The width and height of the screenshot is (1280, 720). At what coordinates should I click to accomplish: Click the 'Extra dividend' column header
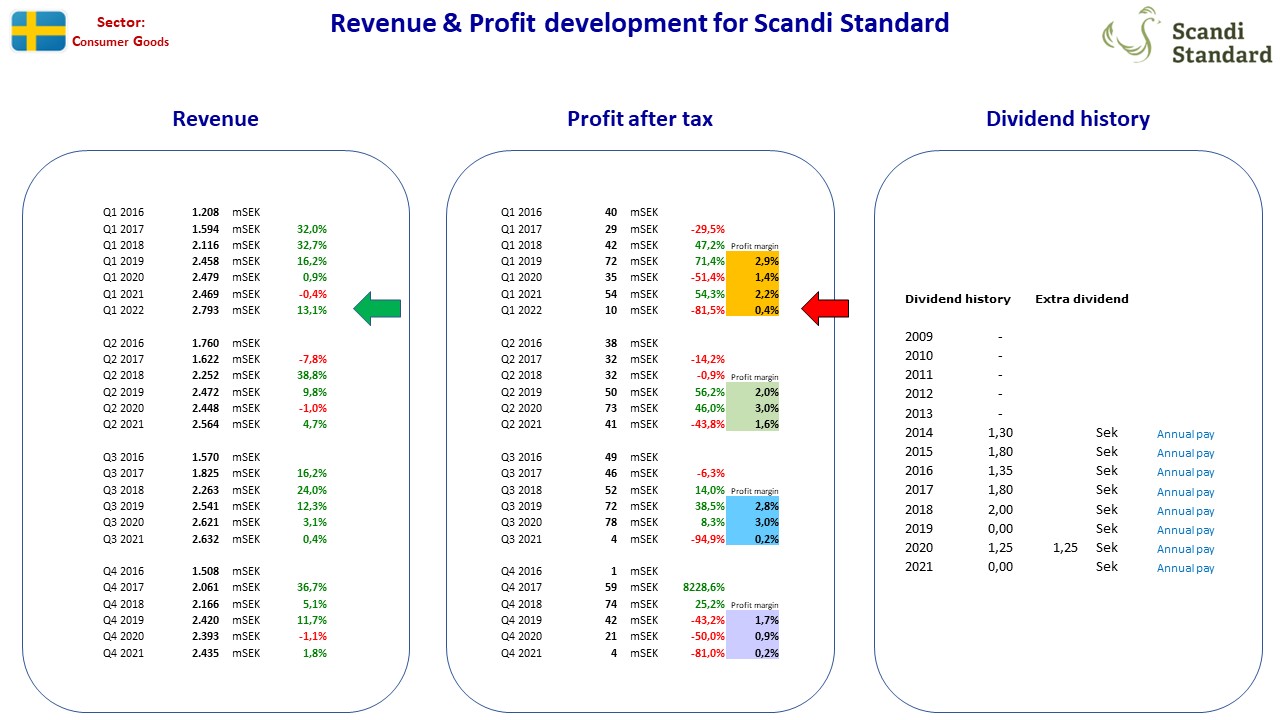coord(1082,299)
